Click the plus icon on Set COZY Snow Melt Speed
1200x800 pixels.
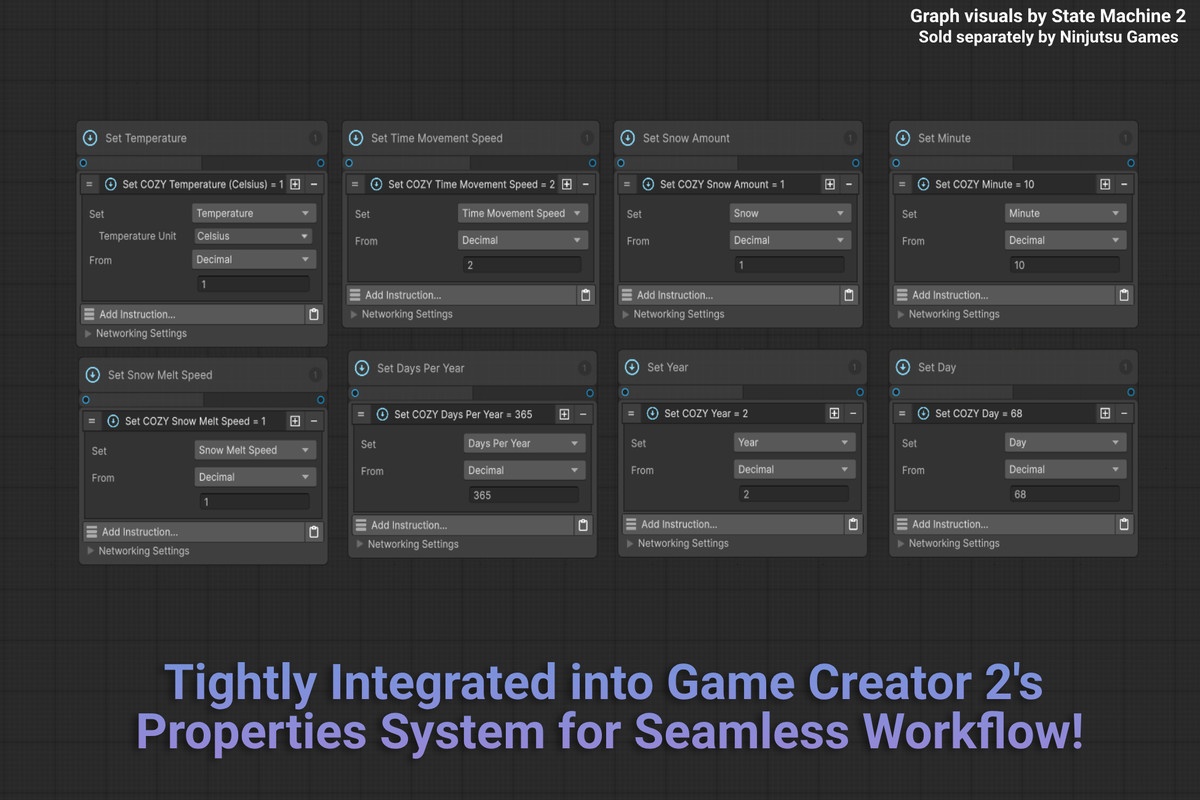295,421
